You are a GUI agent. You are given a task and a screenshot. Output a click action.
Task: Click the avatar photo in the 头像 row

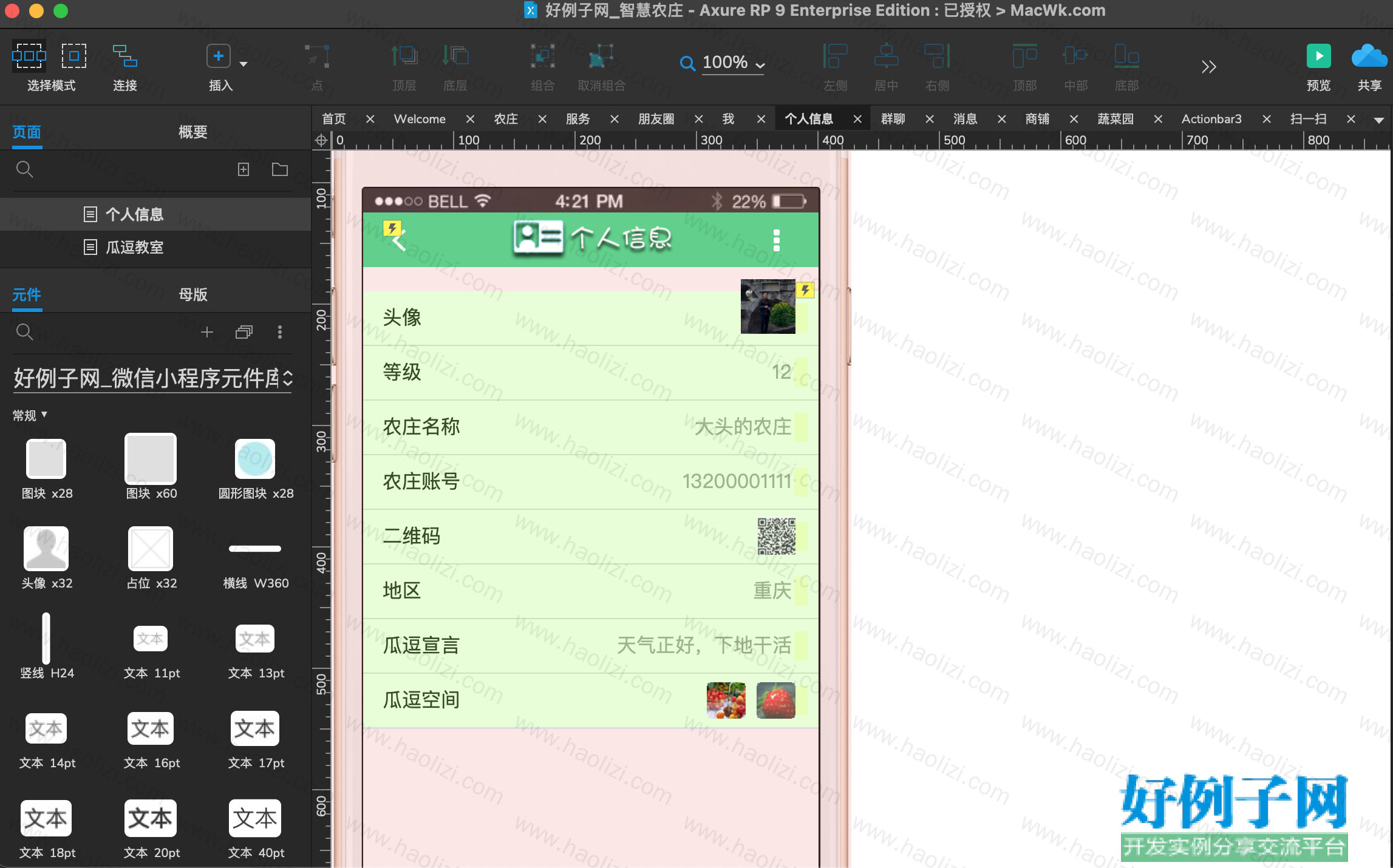point(768,307)
